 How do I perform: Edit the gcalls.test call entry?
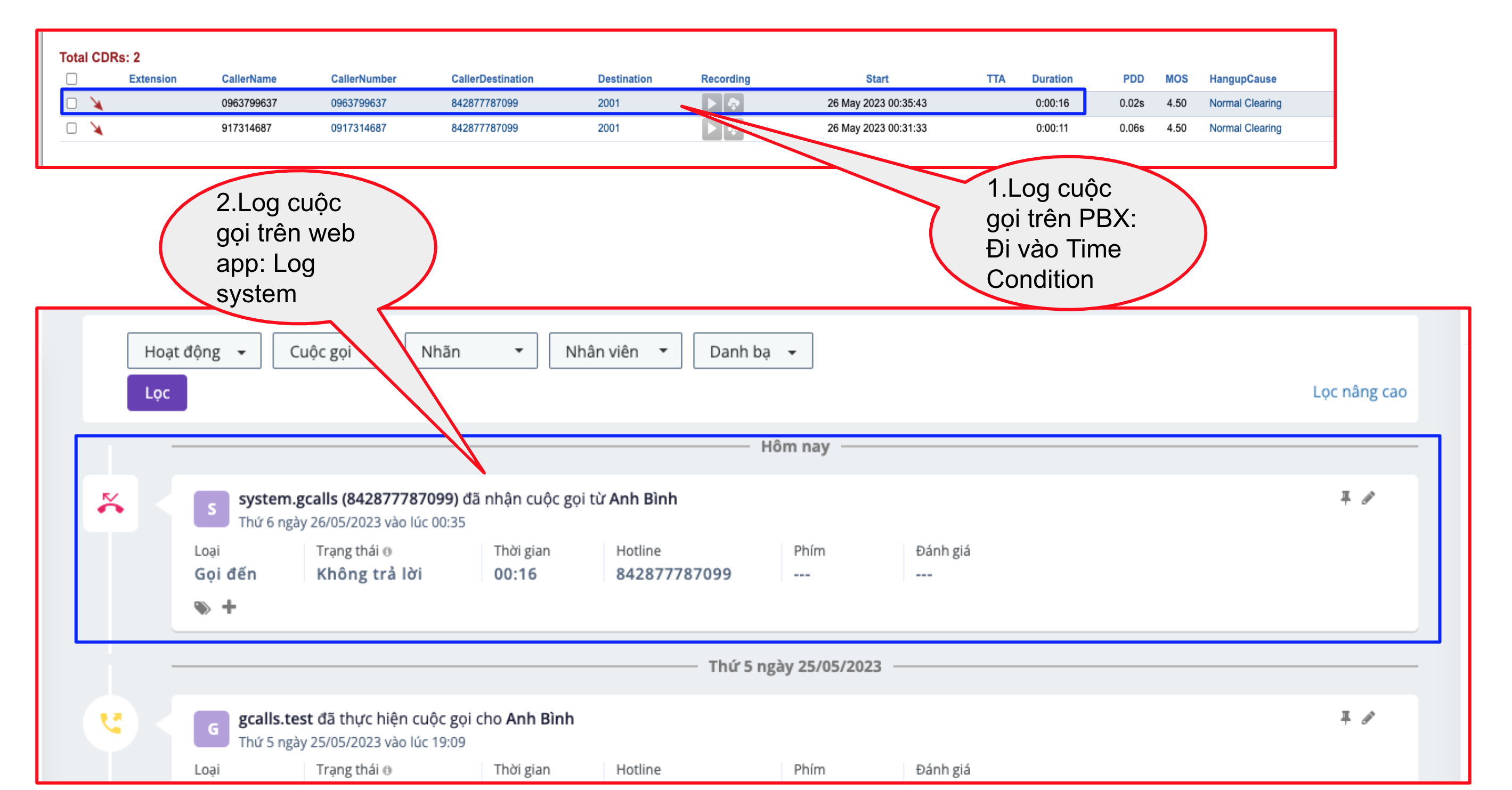(x=1368, y=717)
